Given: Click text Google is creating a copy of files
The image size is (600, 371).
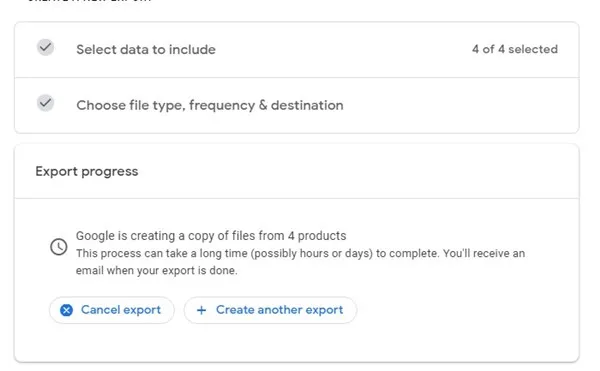Looking at the screenshot, I should click(211, 236).
